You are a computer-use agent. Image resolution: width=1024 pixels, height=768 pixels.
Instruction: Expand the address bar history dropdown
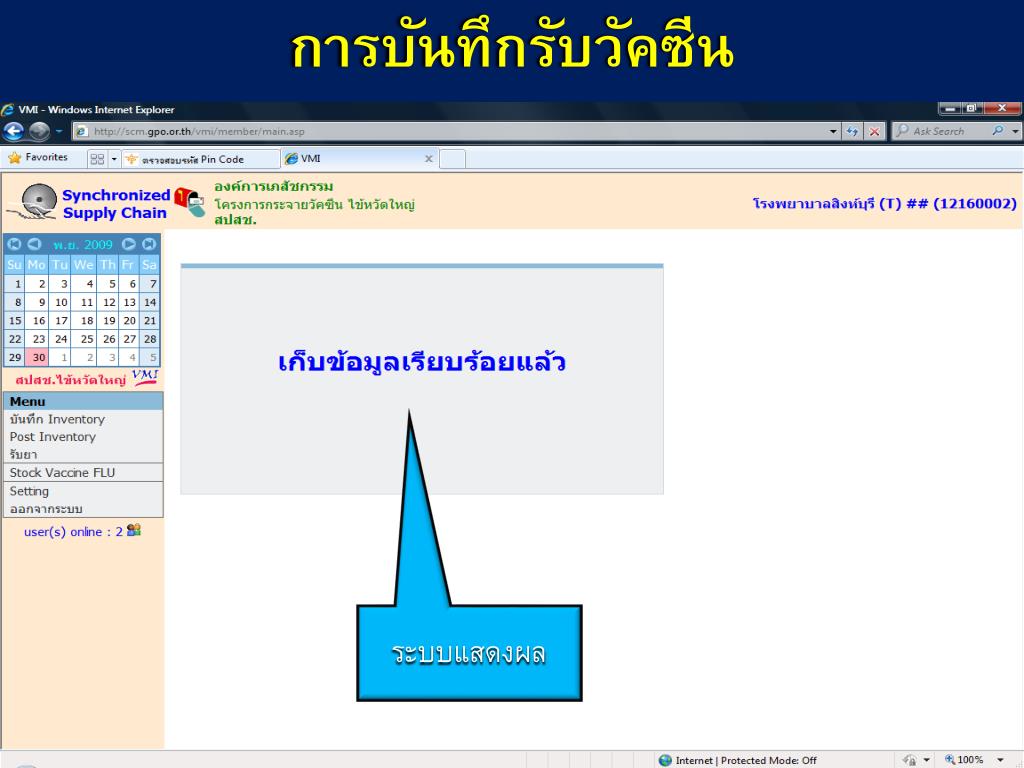click(833, 131)
